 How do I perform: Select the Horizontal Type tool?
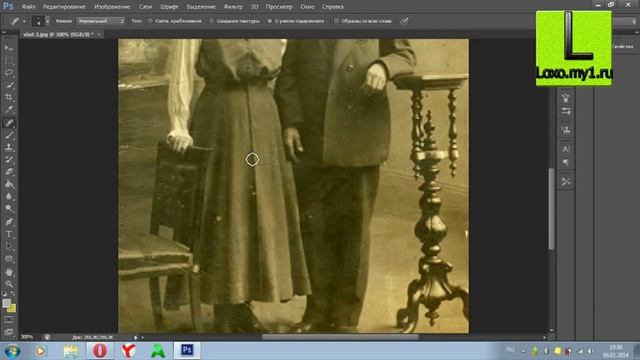[x=9, y=234]
